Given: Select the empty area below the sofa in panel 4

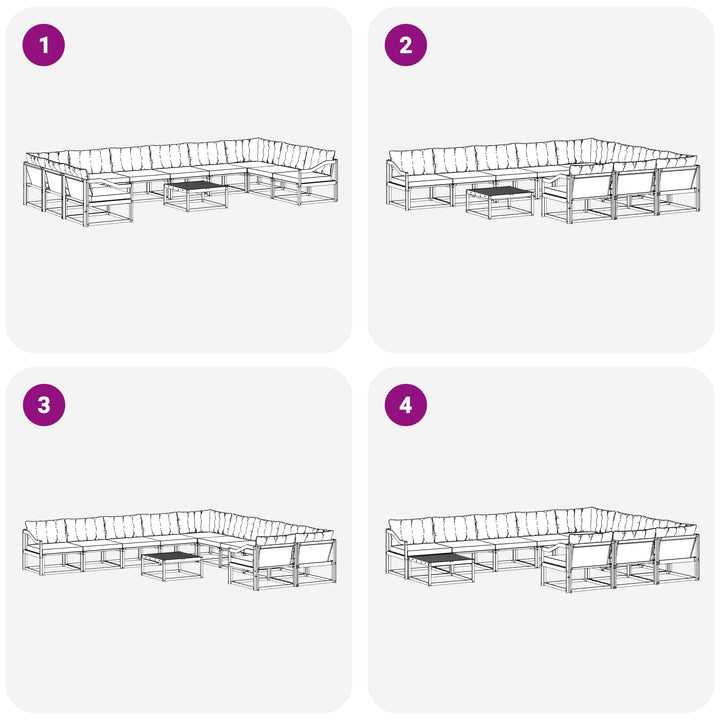Looking at the screenshot, I should coord(541,650).
